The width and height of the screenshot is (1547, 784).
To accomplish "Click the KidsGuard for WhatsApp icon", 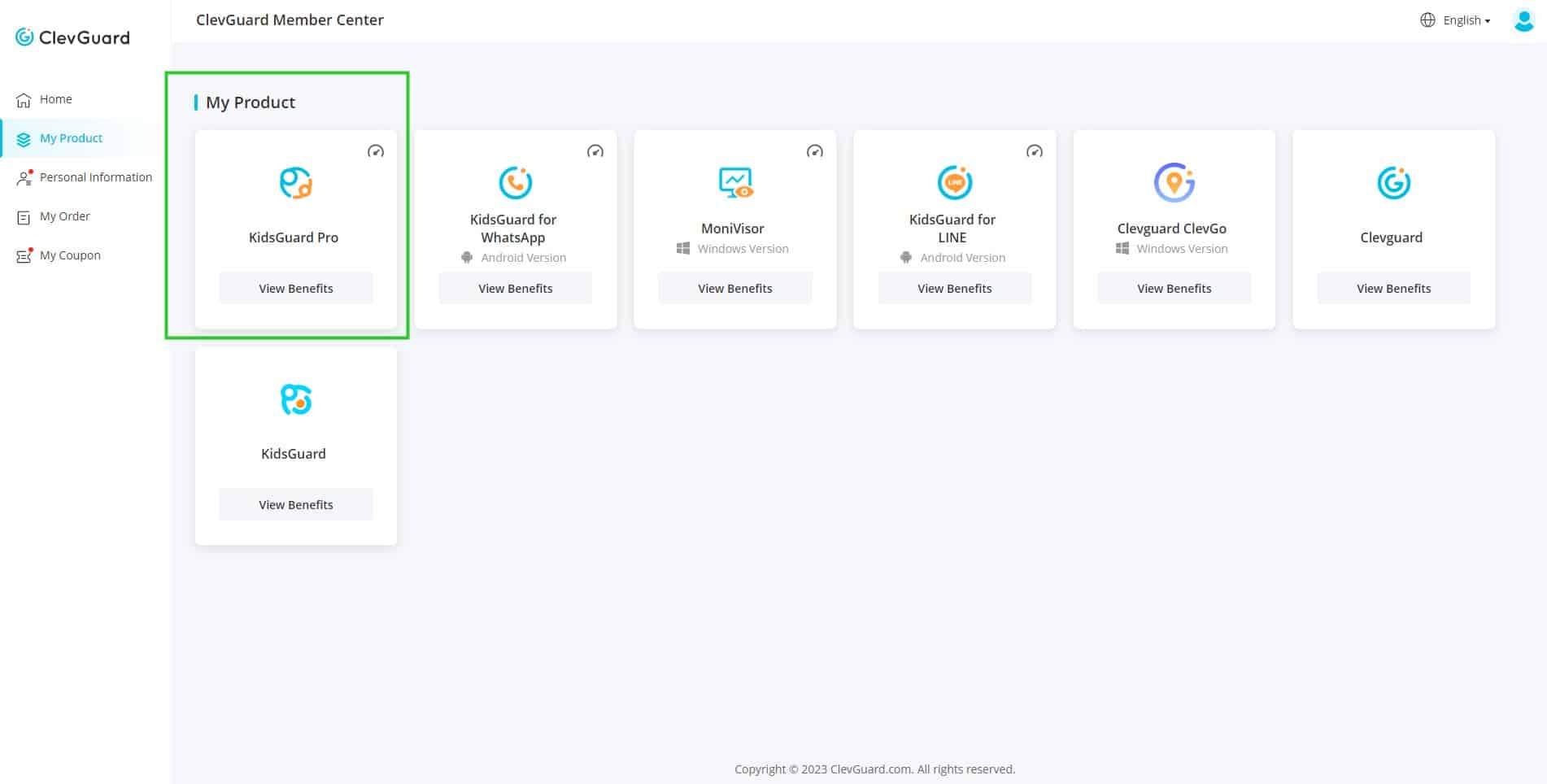I will (515, 183).
